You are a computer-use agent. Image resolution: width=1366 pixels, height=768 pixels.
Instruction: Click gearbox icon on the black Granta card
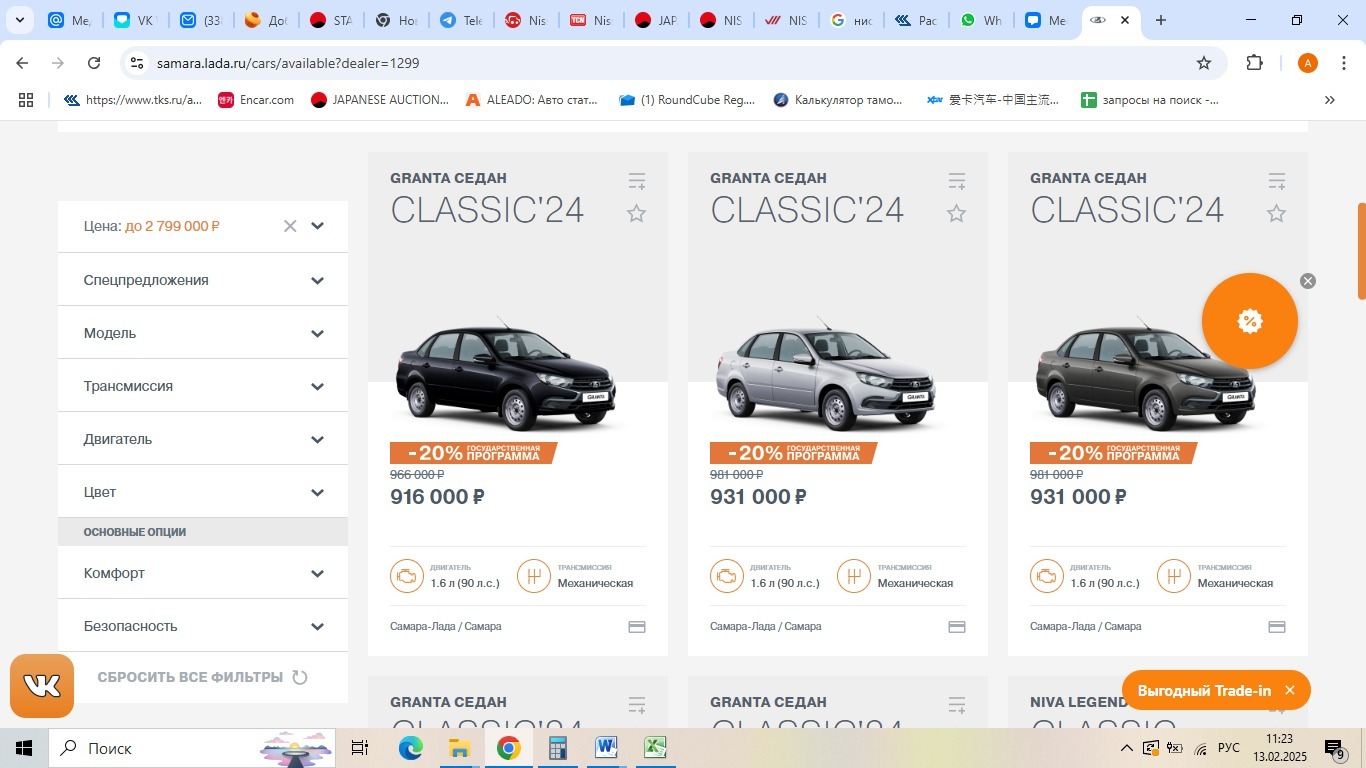pos(534,576)
